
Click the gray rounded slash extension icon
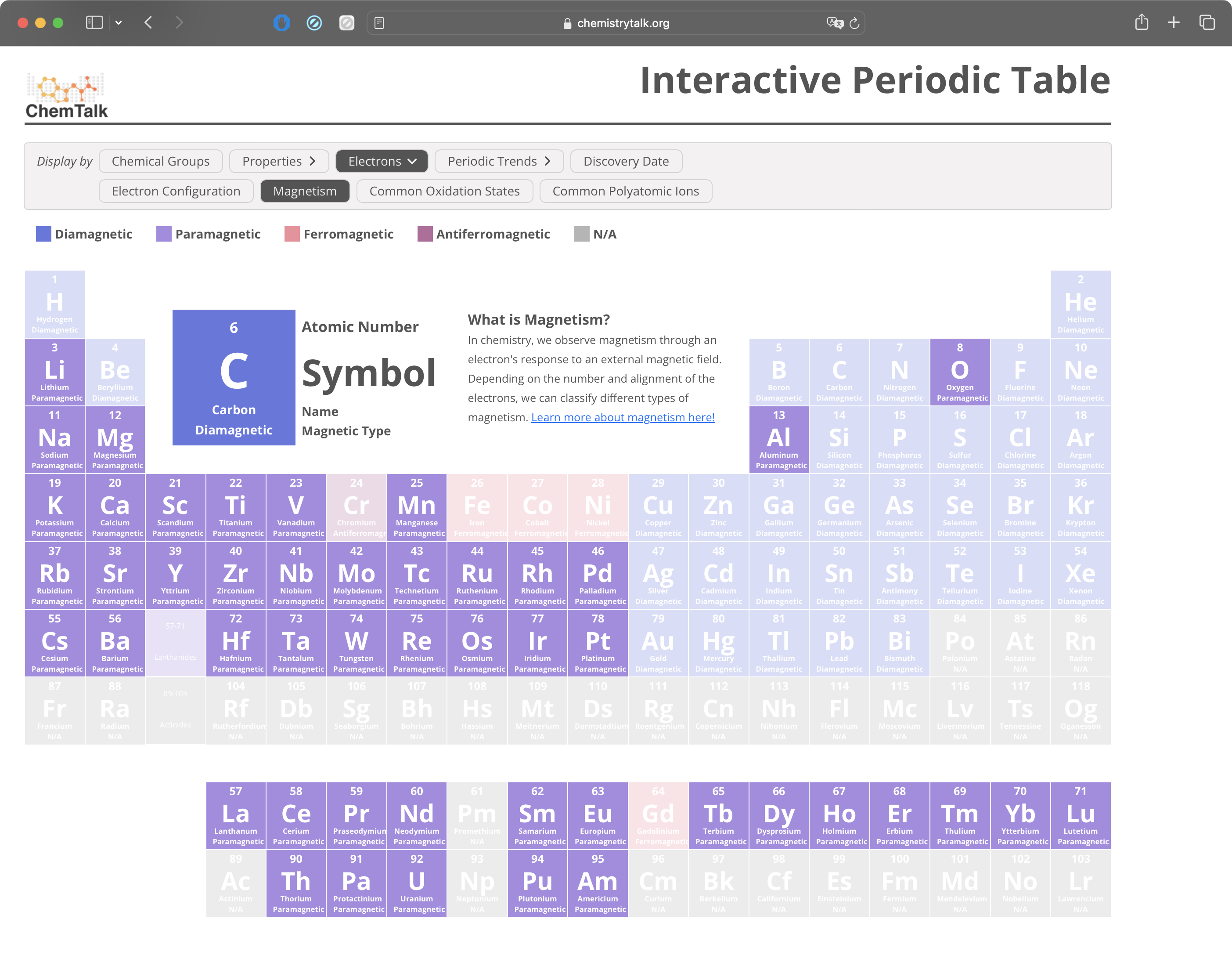pos(346,22)
